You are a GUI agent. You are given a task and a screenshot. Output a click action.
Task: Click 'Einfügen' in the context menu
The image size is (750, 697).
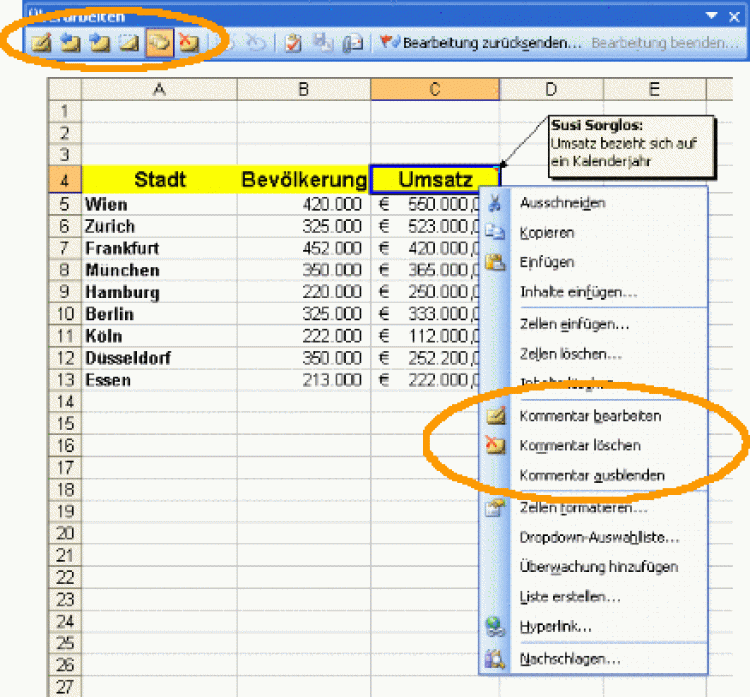tap(547, 262)
